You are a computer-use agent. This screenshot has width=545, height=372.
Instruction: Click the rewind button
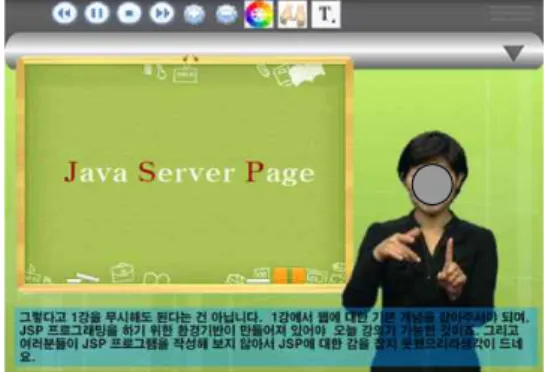coord(65,13)
